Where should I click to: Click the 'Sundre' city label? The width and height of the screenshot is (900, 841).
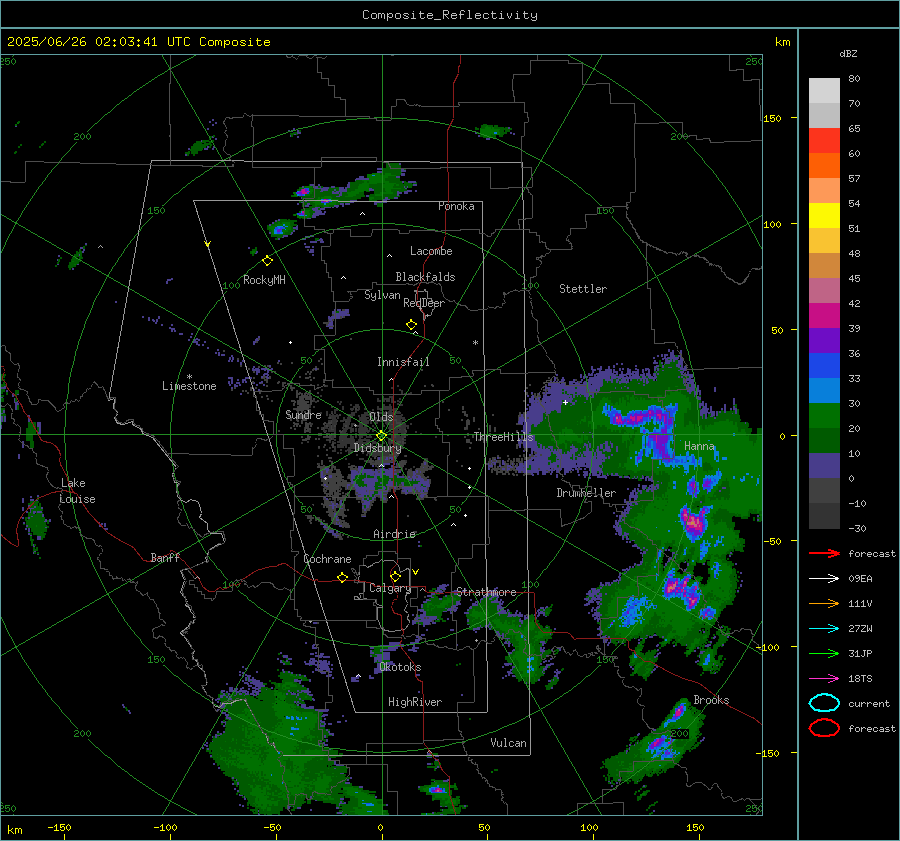click(x=303, y=415)
